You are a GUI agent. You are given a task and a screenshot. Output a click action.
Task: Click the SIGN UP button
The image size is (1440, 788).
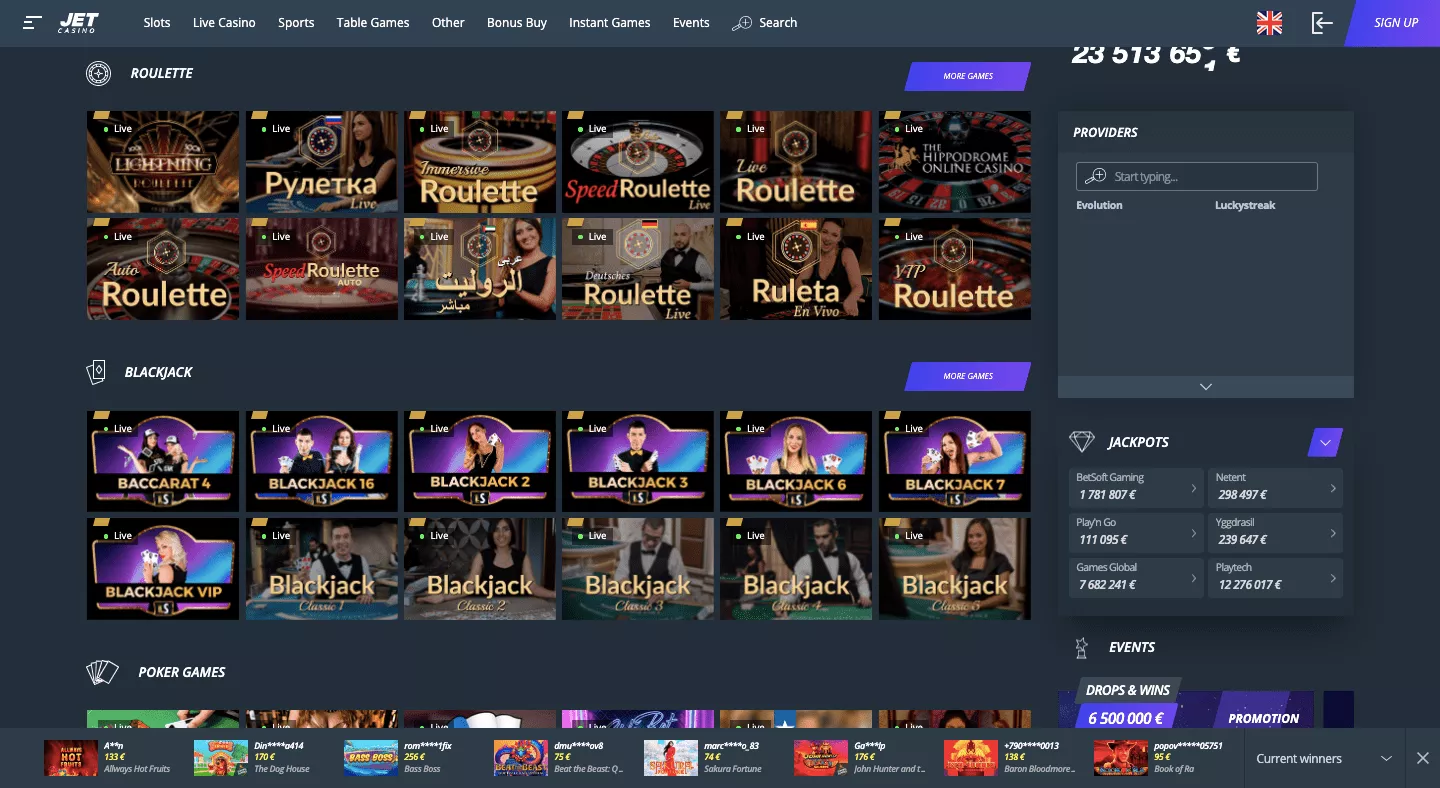click(1396, 23)
